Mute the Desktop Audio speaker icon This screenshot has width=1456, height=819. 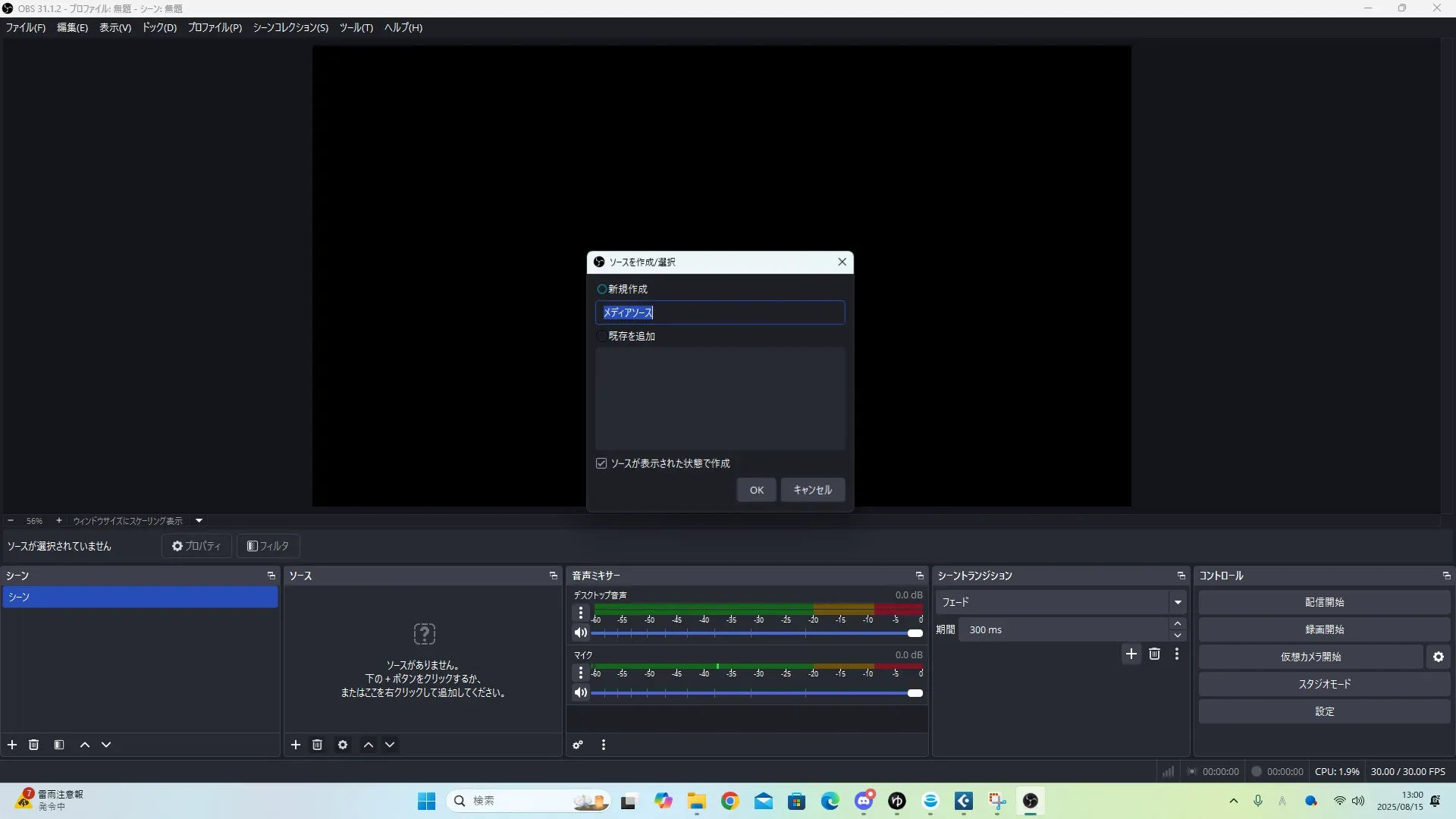581,632
